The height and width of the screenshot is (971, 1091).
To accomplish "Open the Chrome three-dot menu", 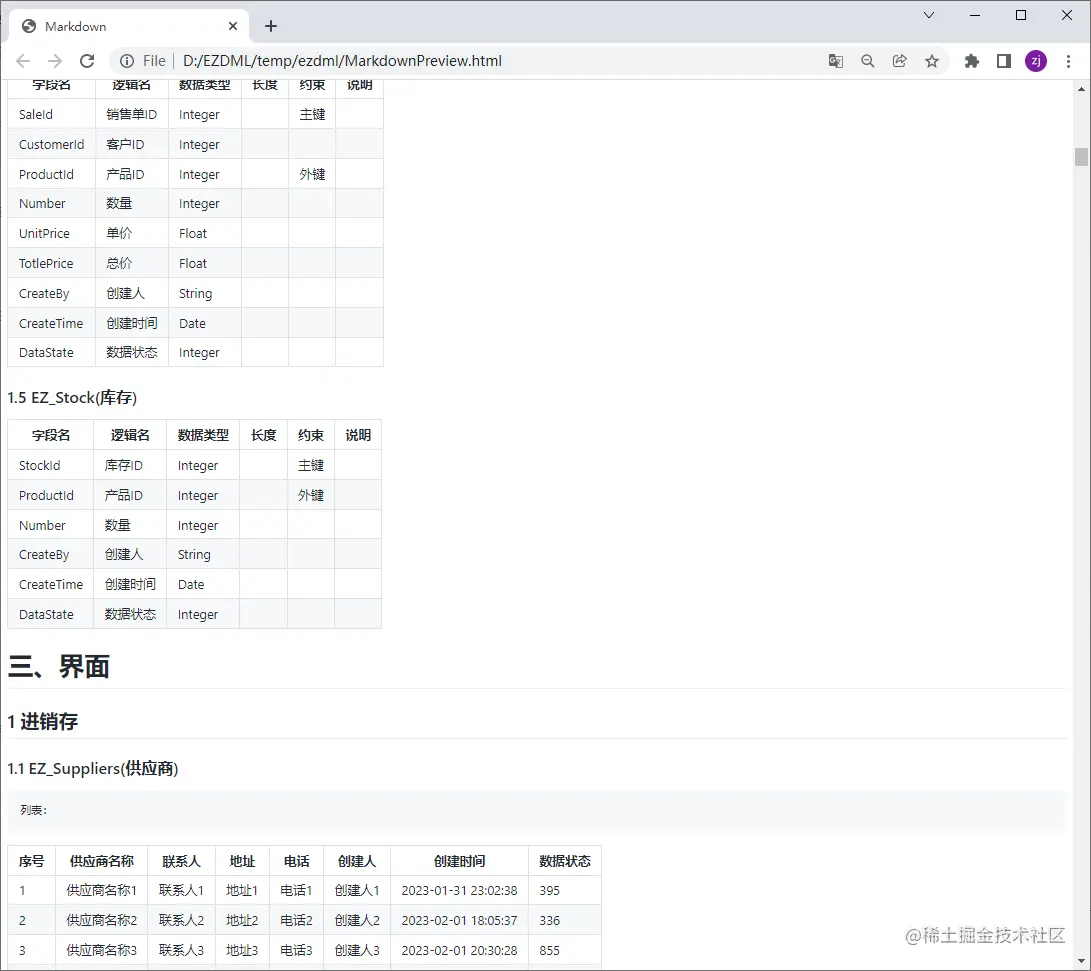I will (1068, 61).
